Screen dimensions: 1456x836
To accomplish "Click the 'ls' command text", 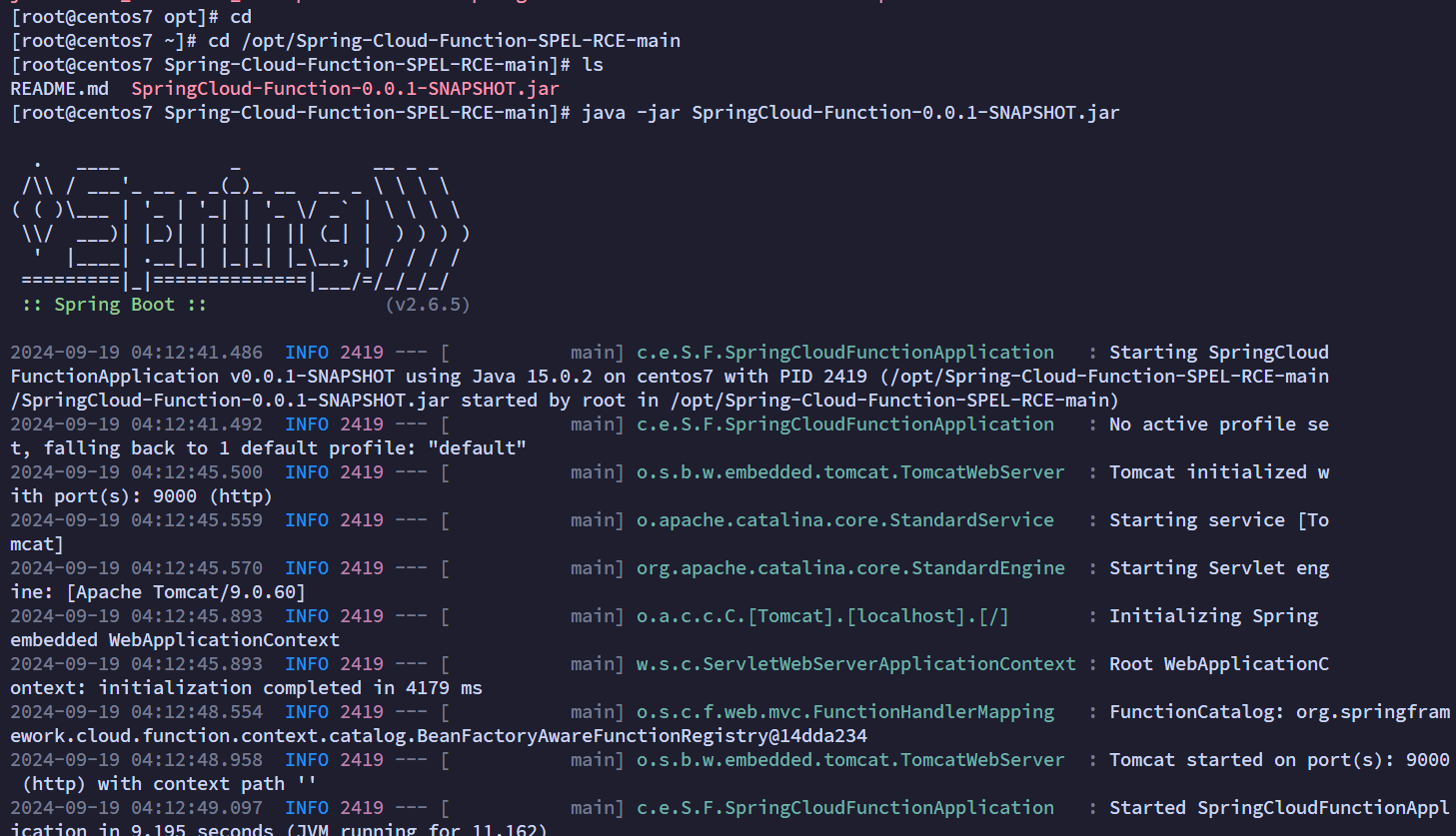I will point(593,64).
